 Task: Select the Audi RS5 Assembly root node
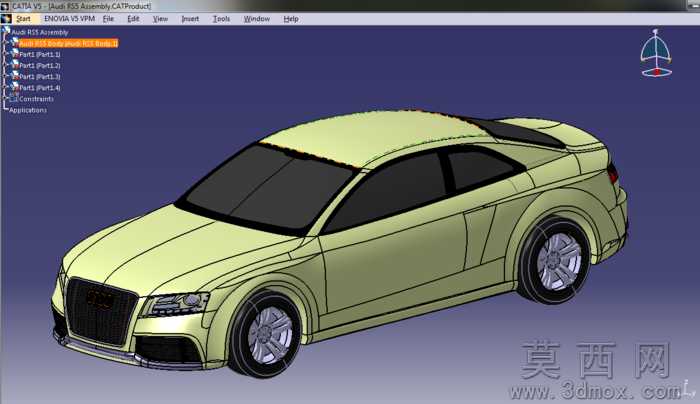click(x=40, y=32)
